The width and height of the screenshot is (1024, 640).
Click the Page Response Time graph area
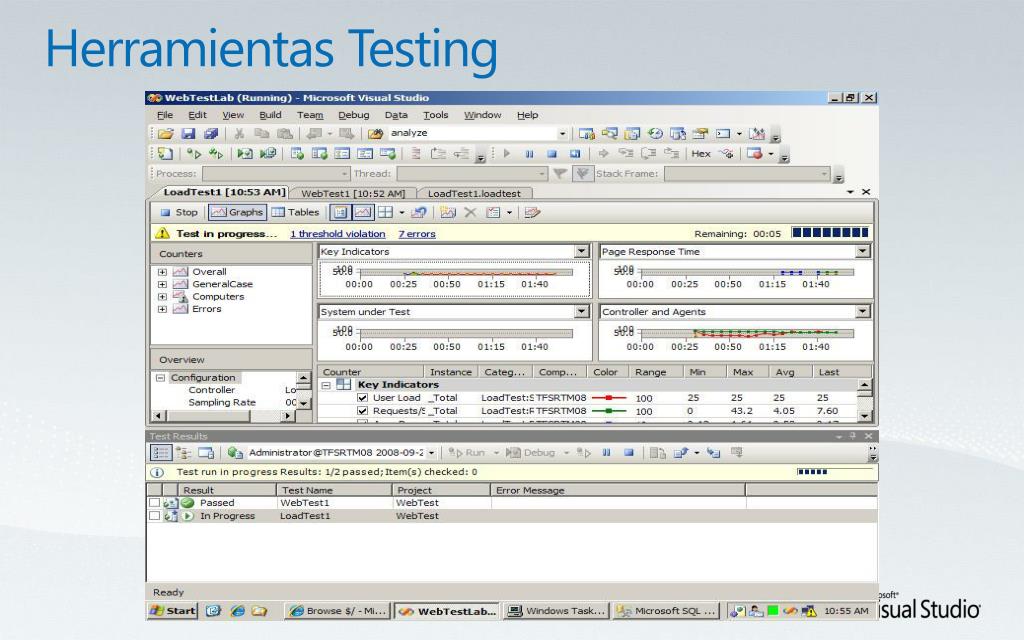(x=735, y=279)
